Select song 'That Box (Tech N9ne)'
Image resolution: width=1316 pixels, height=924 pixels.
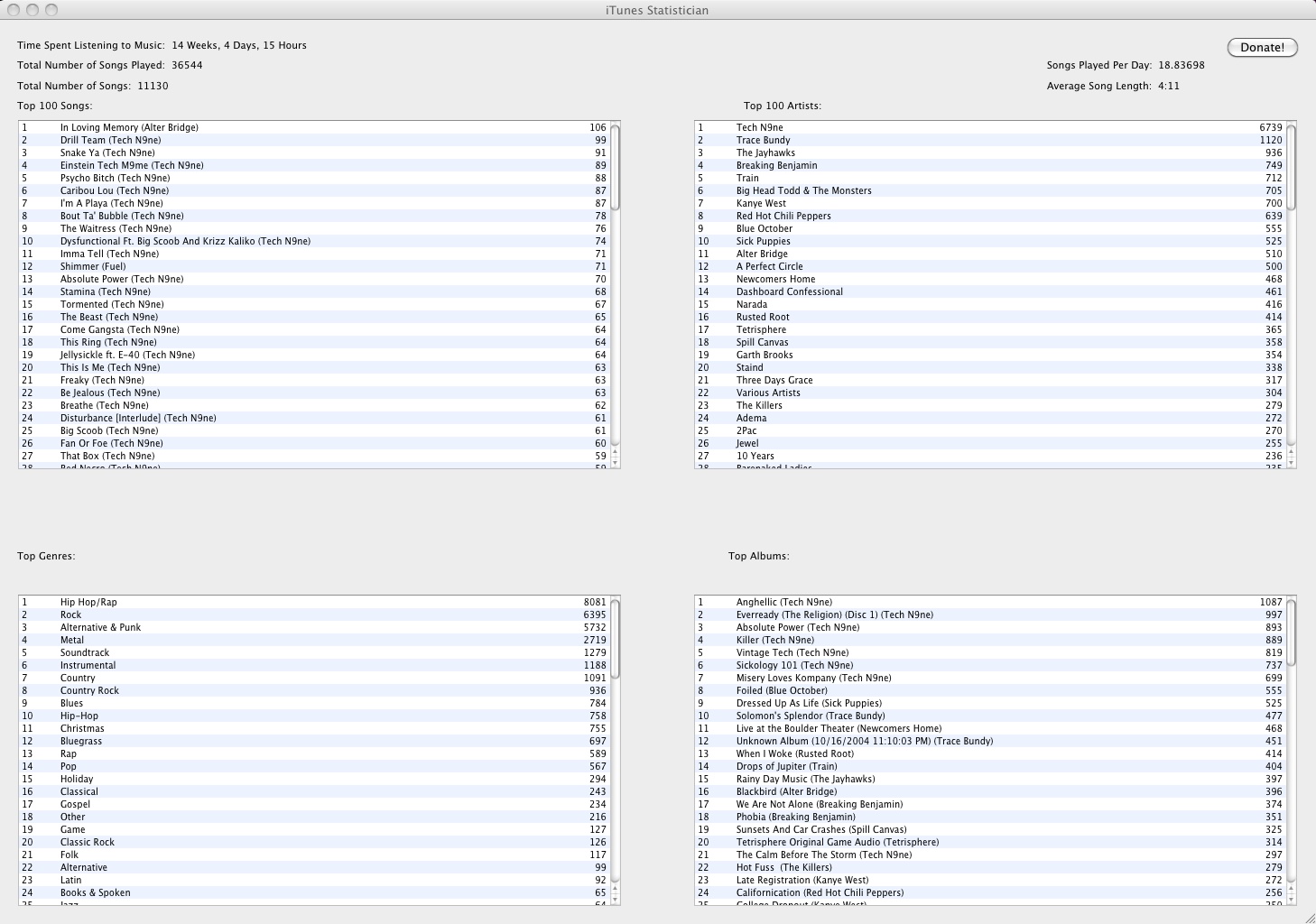[x=314, y=456]
